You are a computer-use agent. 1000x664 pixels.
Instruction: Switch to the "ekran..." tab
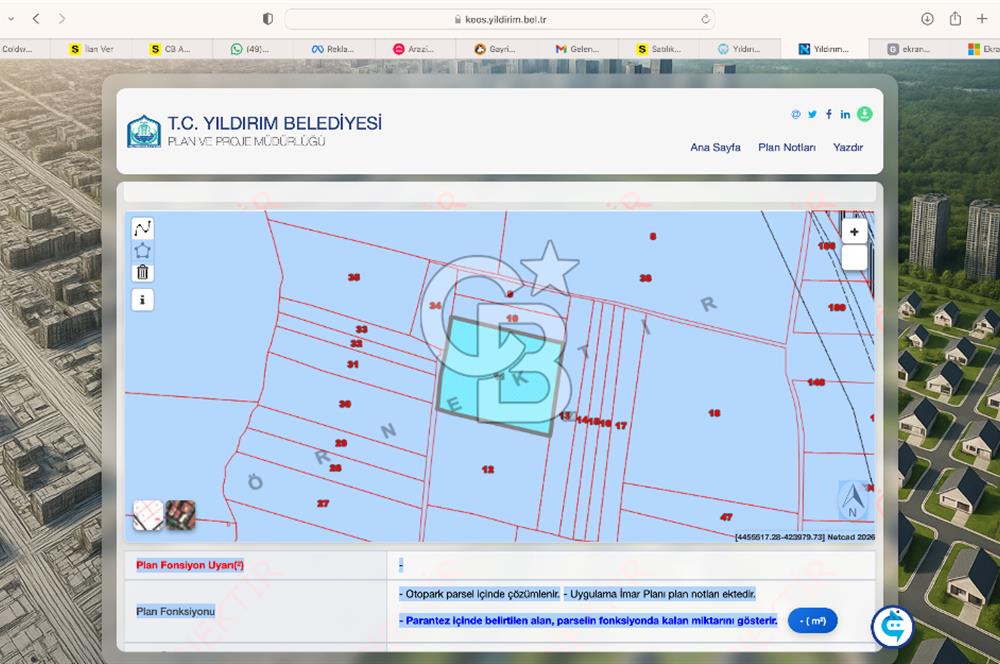coord(908,48)
